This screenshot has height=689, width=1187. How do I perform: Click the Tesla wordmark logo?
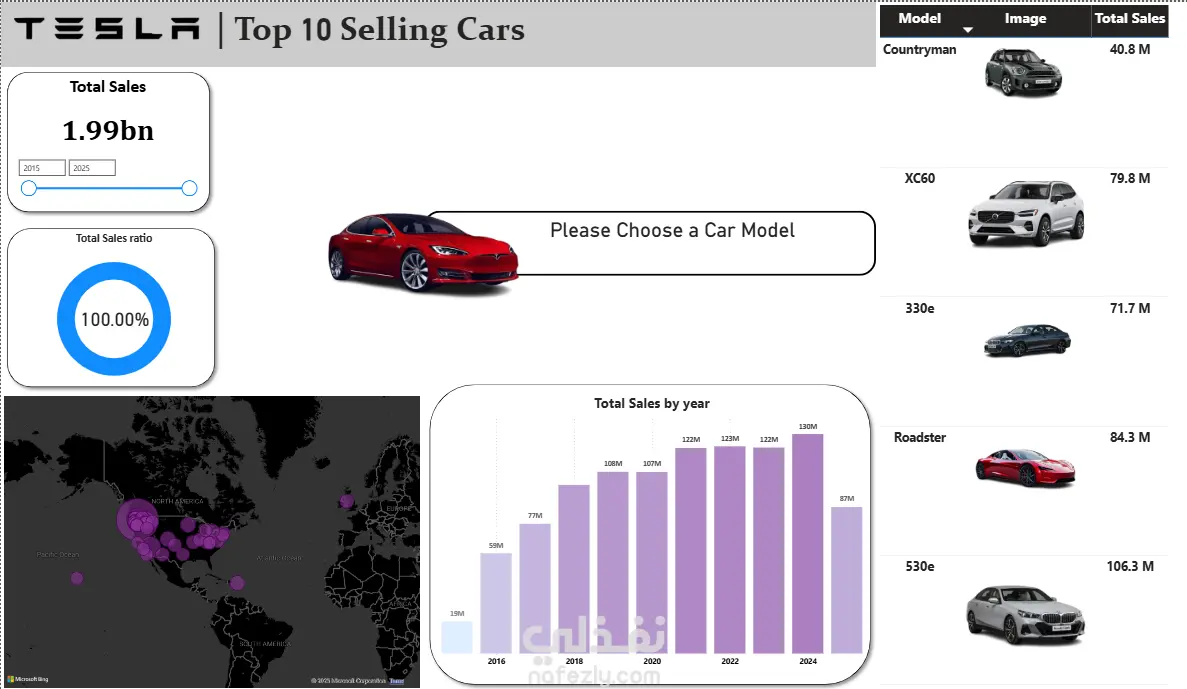107,29
